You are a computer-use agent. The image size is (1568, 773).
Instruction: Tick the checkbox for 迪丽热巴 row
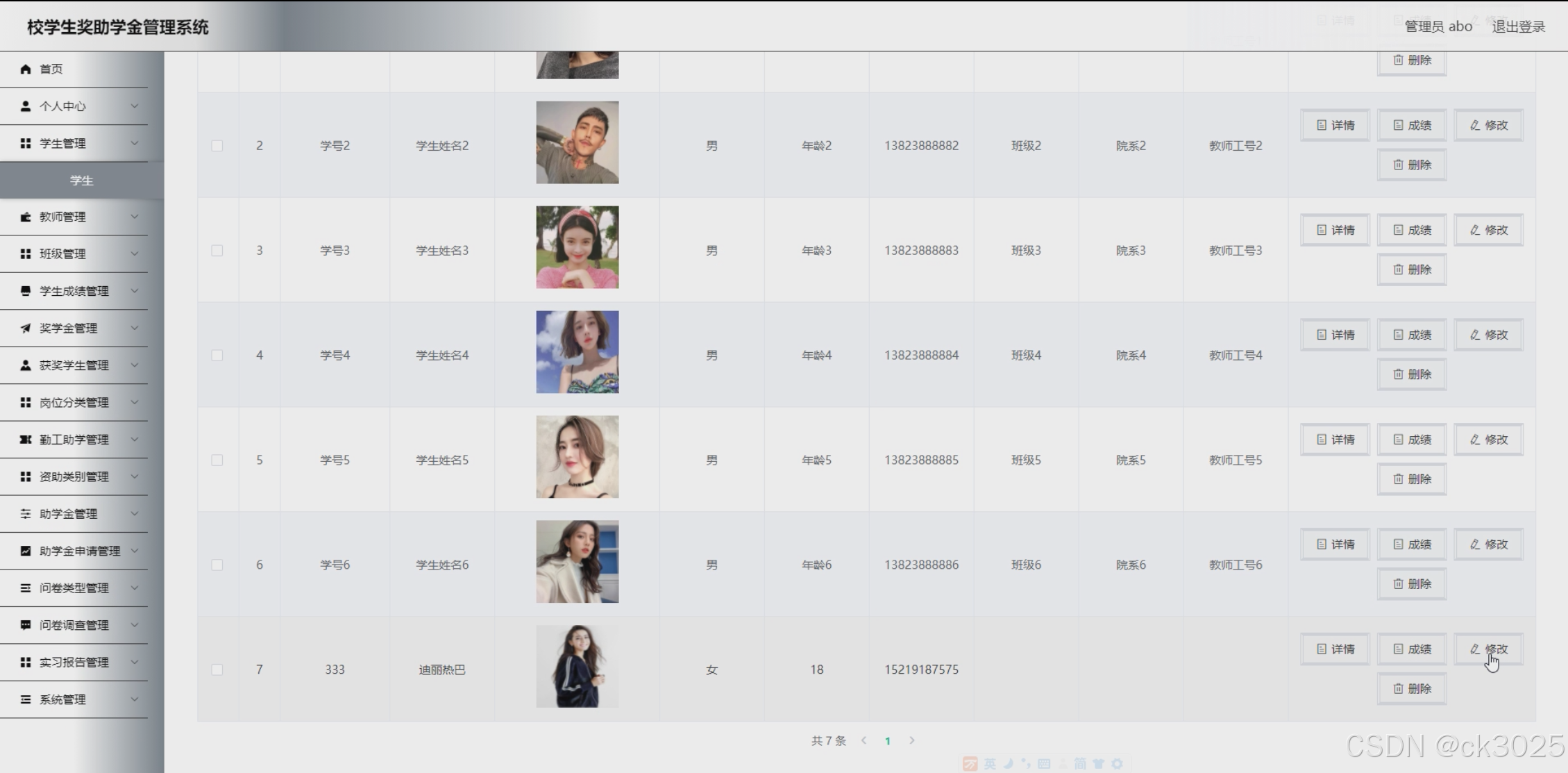tap(217, 670)
